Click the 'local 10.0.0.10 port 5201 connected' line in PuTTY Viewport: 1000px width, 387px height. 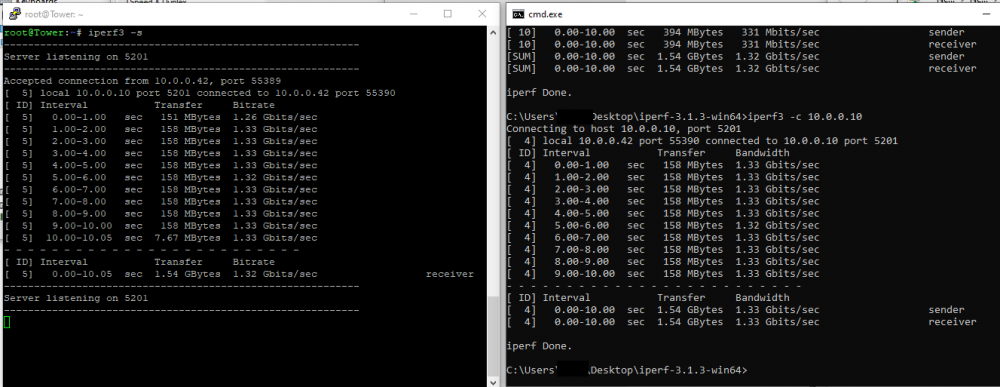click(200, 93)
